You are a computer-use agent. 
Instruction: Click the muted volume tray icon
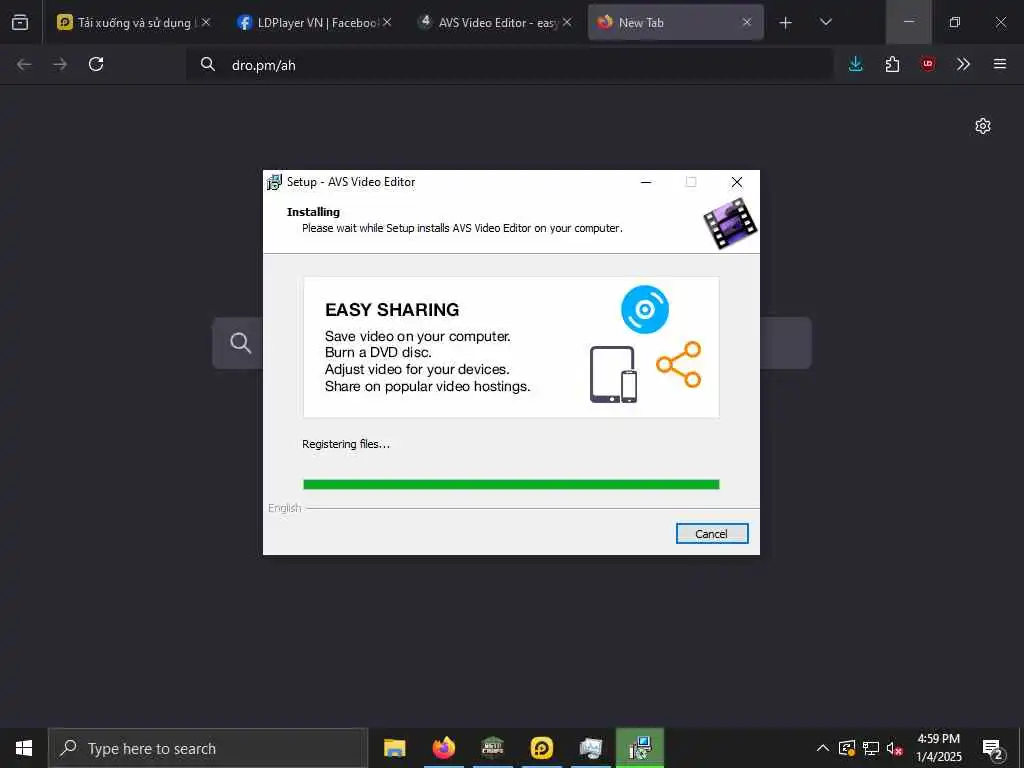pyautogui.click(x=894, y=748)
